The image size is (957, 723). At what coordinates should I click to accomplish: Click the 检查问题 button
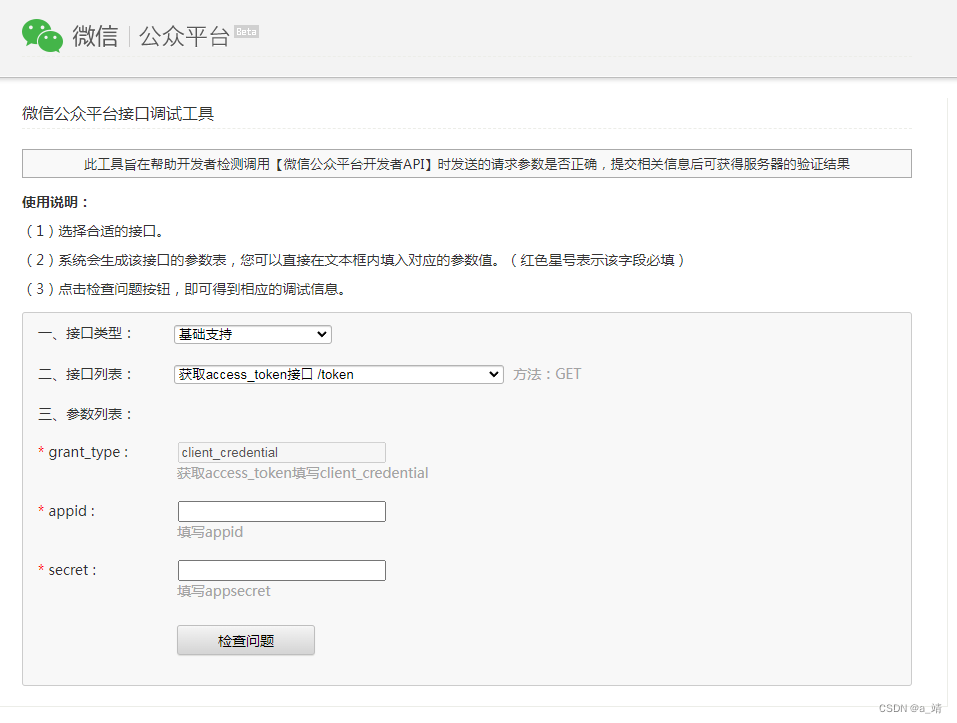pos(246,640)
